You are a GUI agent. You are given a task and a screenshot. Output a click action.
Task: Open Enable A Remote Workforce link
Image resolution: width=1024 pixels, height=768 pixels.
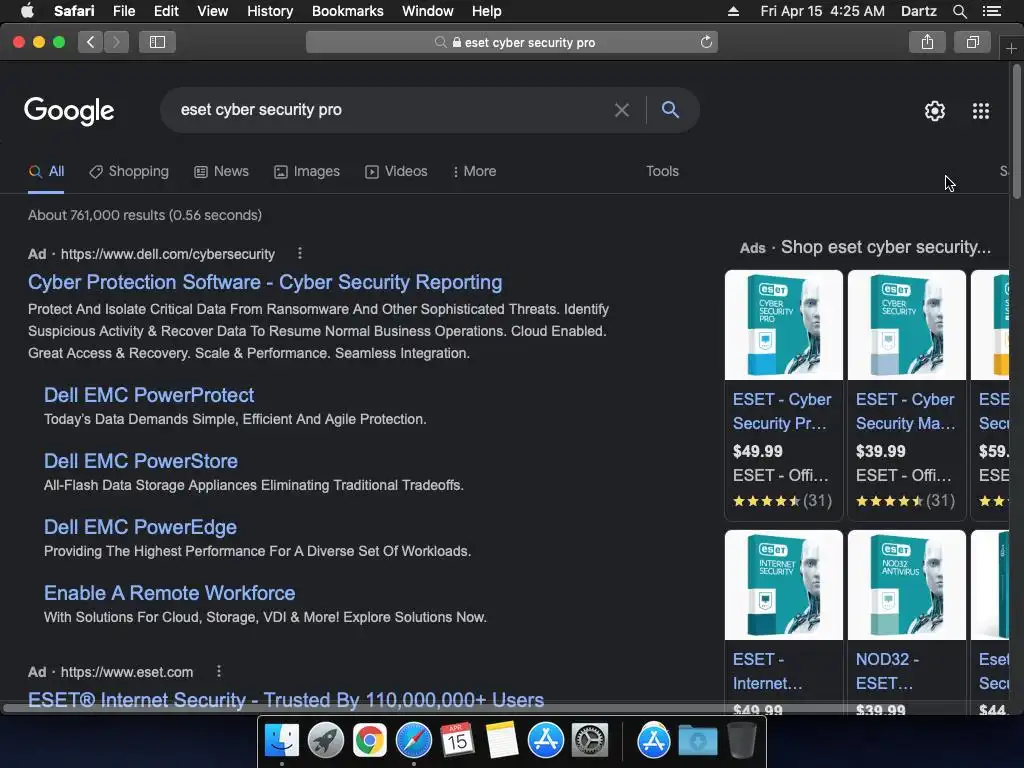[169, 593]
